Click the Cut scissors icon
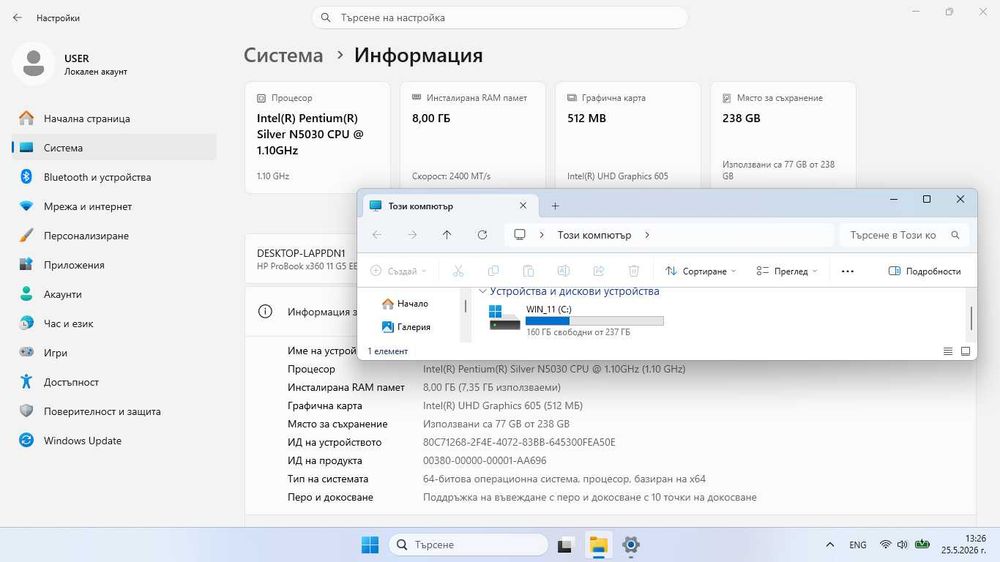Image resolution: width=1000 pixels, height=562 pixels. click(458, 271)
